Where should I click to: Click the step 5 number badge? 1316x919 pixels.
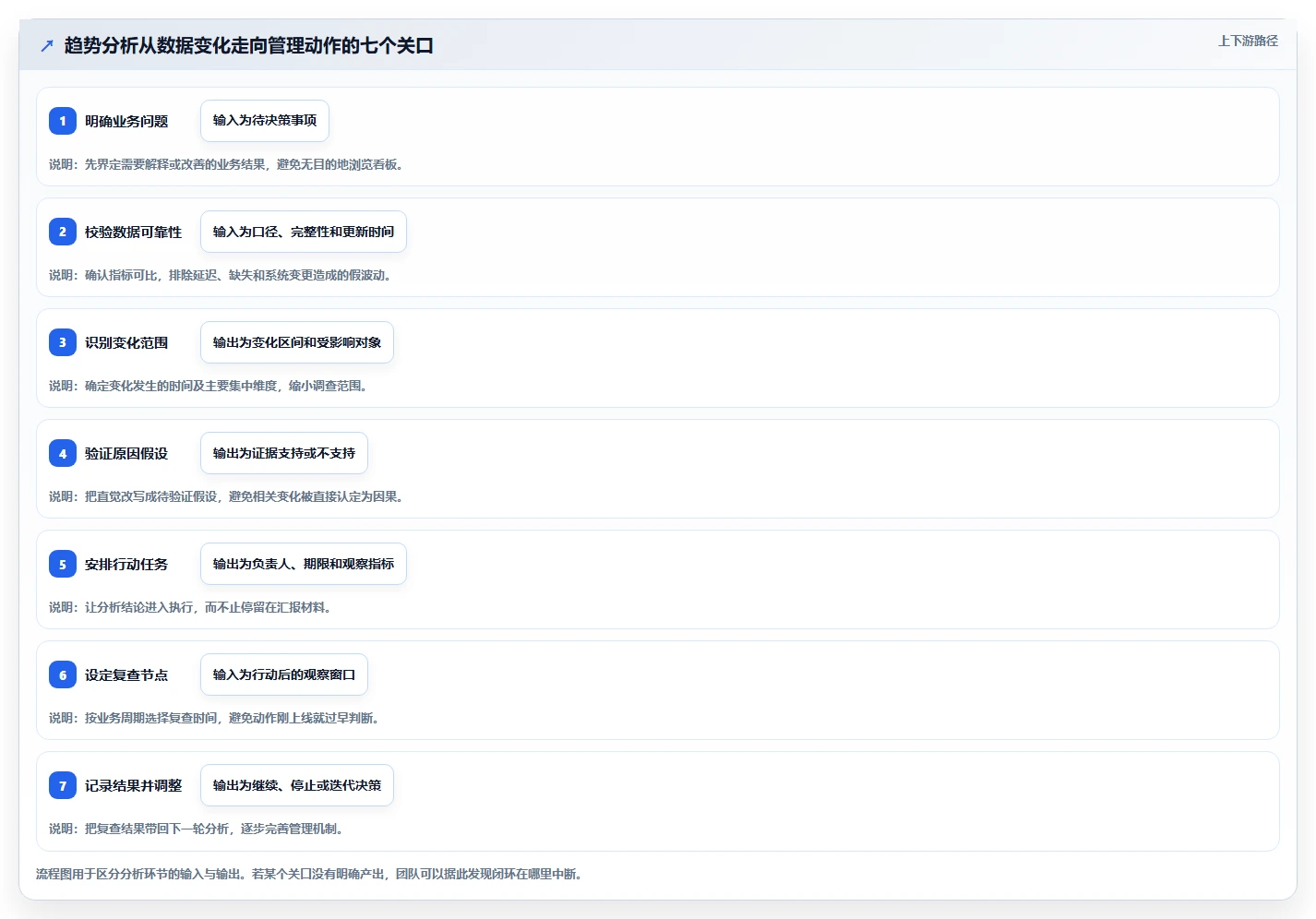click(63, 564)
